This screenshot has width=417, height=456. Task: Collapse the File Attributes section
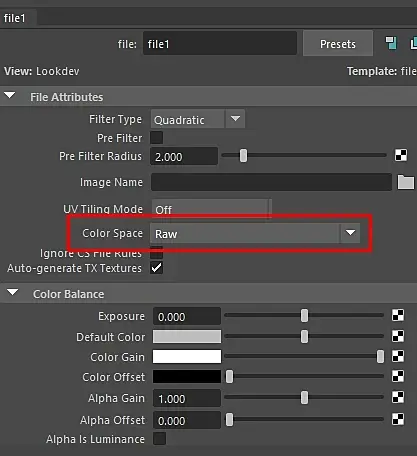click(10, 96)
